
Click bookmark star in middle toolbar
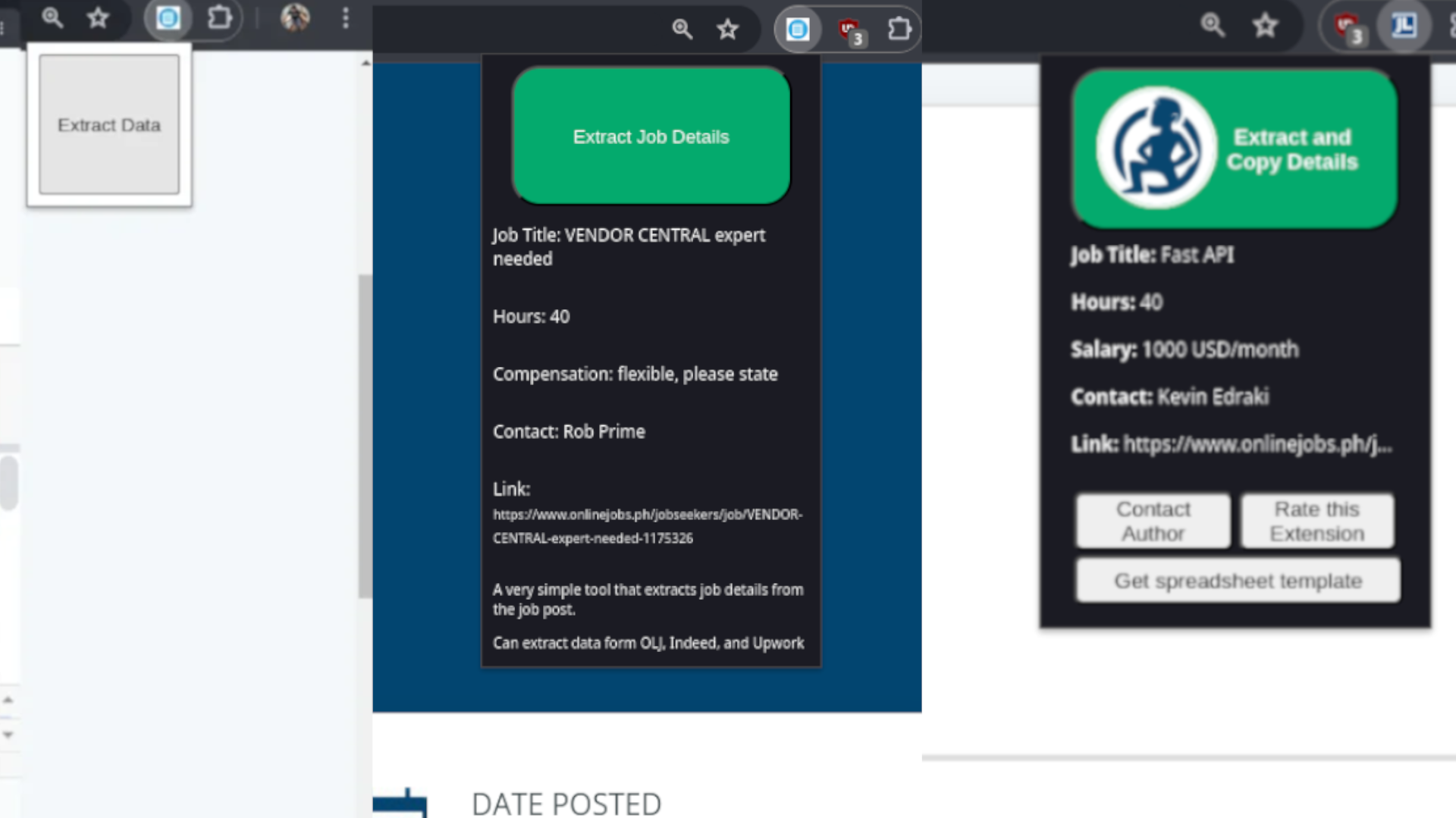coord(728,30)
